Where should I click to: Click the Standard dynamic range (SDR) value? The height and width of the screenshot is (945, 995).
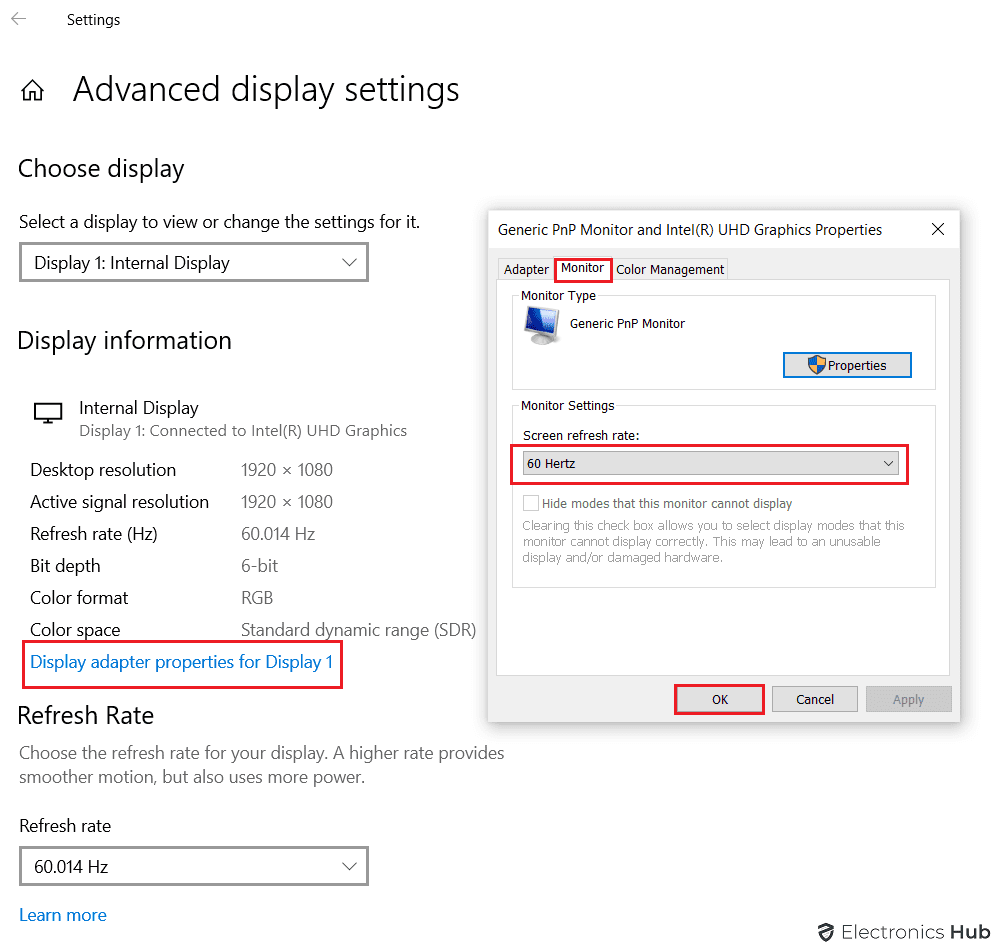359,630
